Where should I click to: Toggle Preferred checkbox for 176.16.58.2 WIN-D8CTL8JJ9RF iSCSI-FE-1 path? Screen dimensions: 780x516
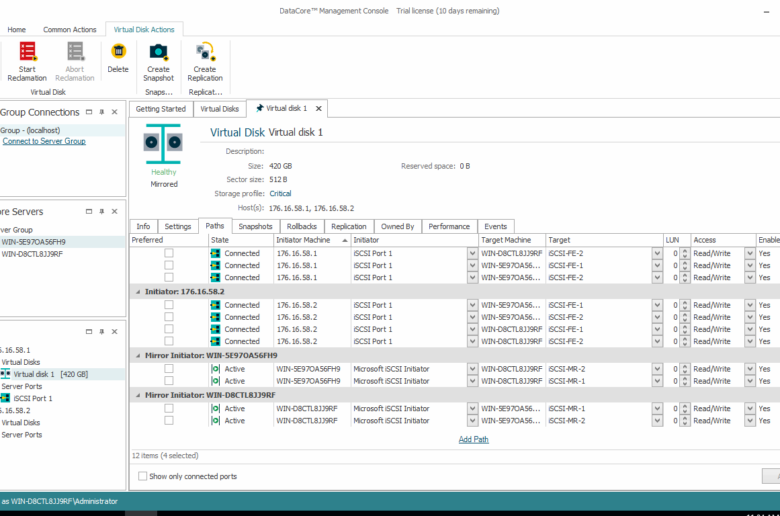click(x=169, y=329)
